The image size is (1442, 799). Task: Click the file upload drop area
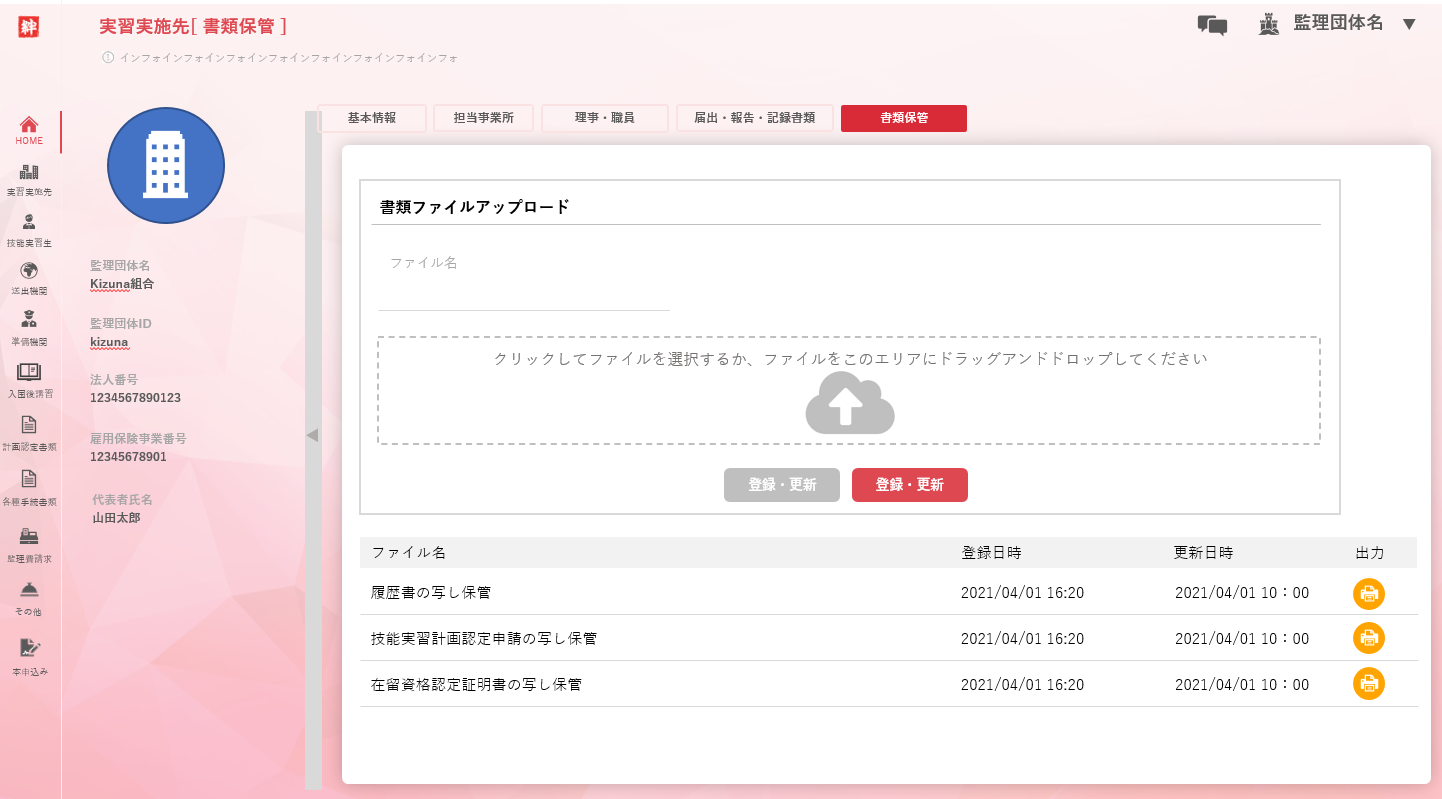[x=848, y=391]
